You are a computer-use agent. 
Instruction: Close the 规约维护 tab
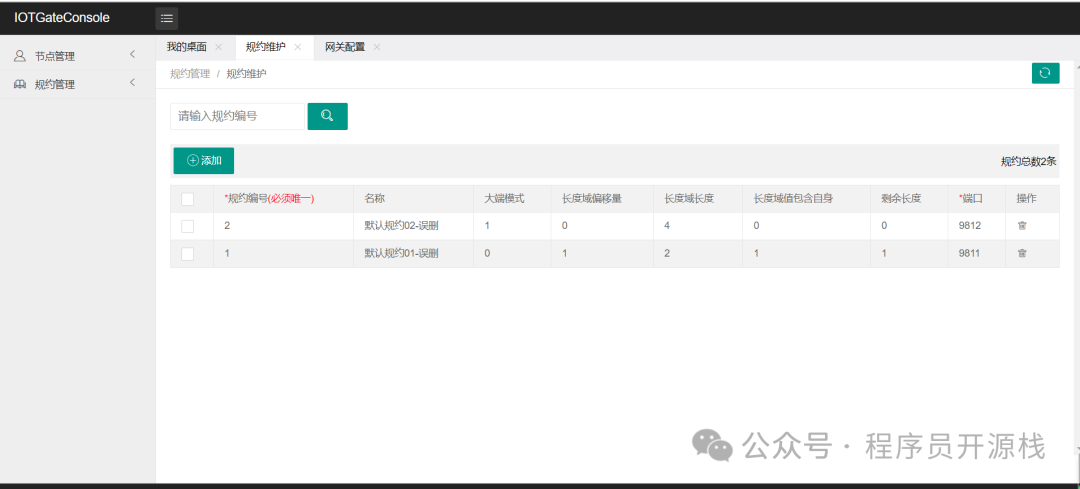298,47
